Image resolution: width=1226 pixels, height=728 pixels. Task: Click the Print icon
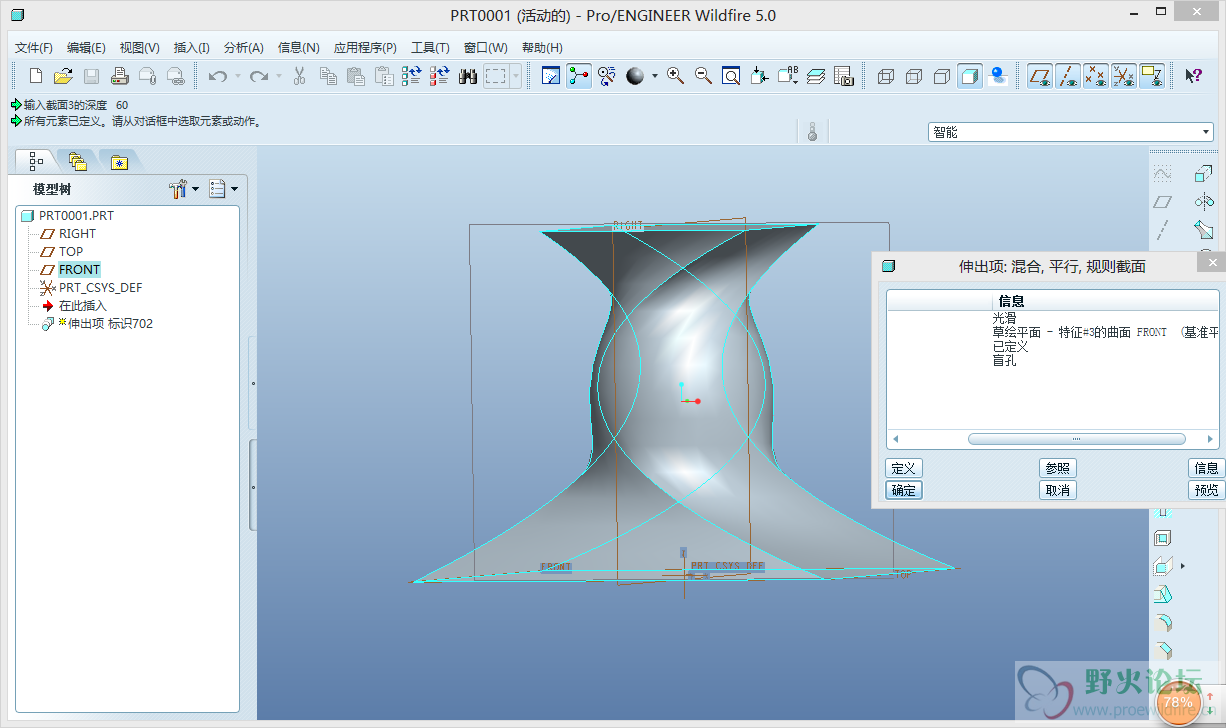(x=119, y=76)
